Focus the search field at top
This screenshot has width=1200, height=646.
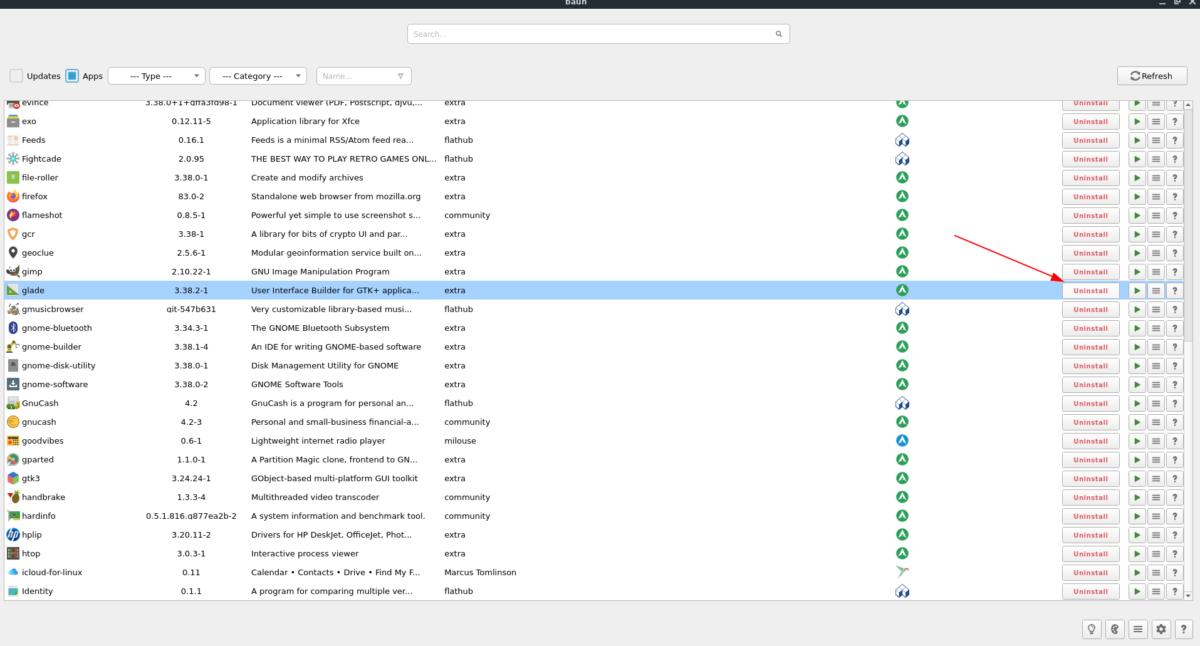(598, 34)
